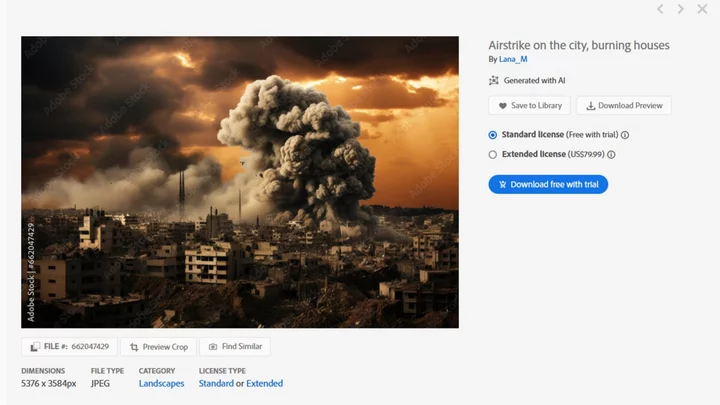Viewport: 720px width, 405px height.
Task: Open the Preview Crop tool
Action: coord(158,346)
